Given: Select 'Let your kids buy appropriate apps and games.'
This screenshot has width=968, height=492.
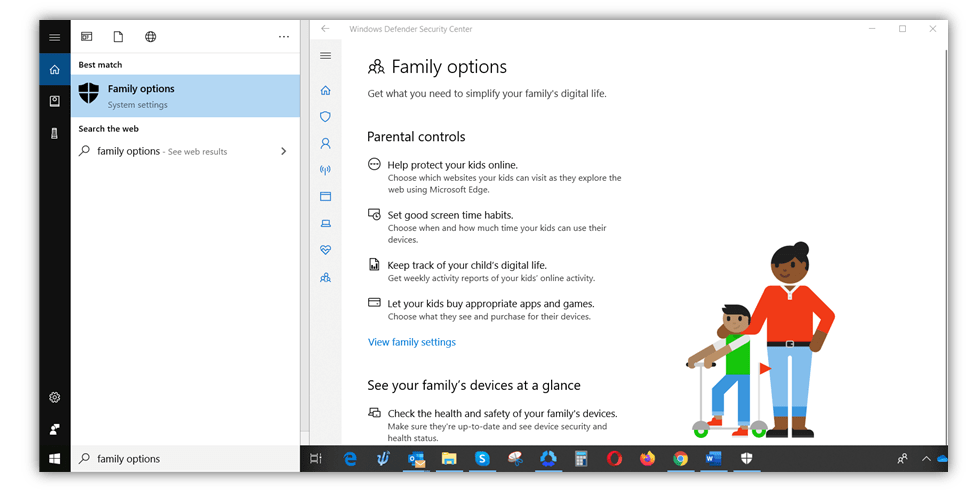Looking at the screenshot, I should click(491, 304).
